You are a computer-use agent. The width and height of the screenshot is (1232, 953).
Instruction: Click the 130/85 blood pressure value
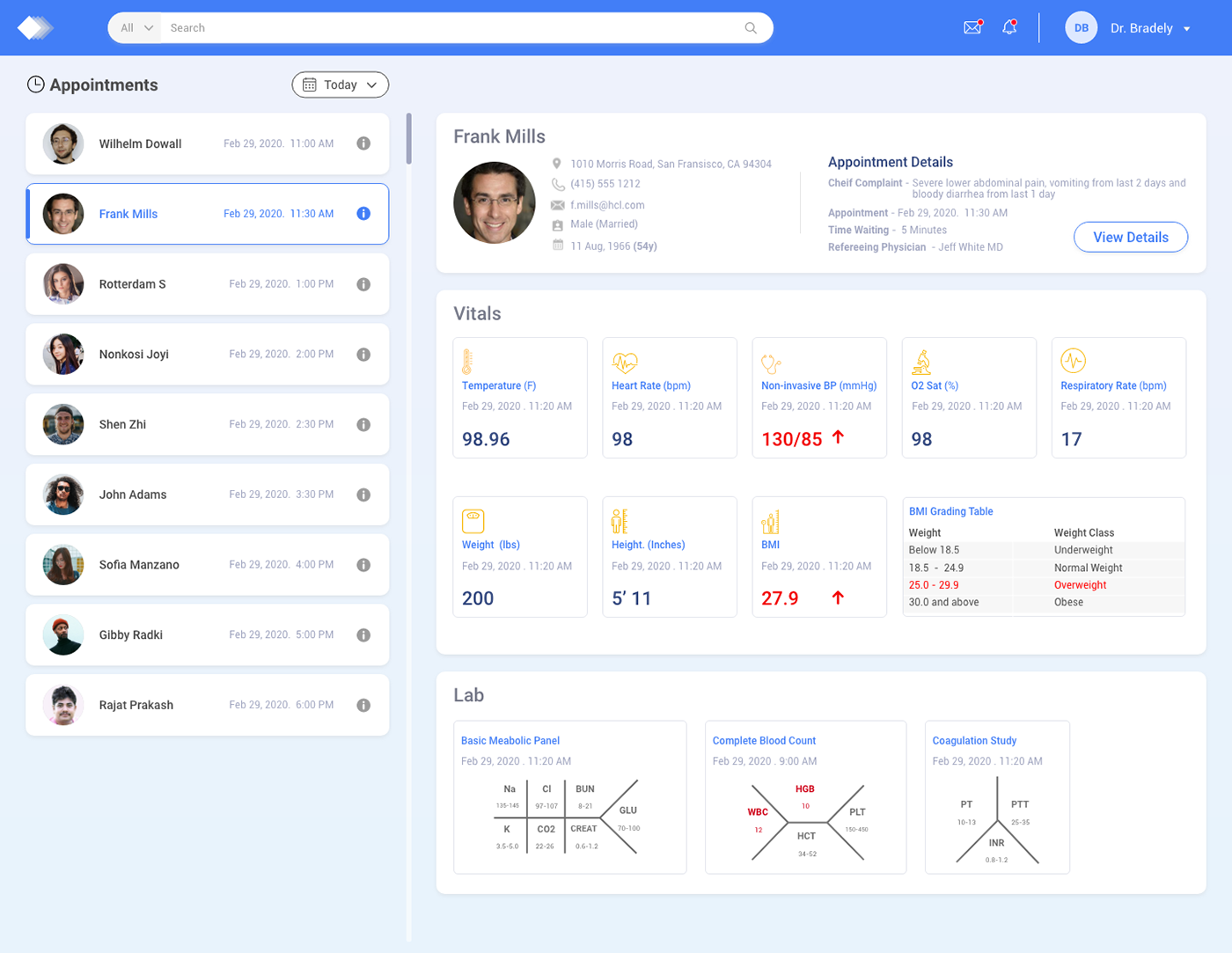(x=792, y=439)
